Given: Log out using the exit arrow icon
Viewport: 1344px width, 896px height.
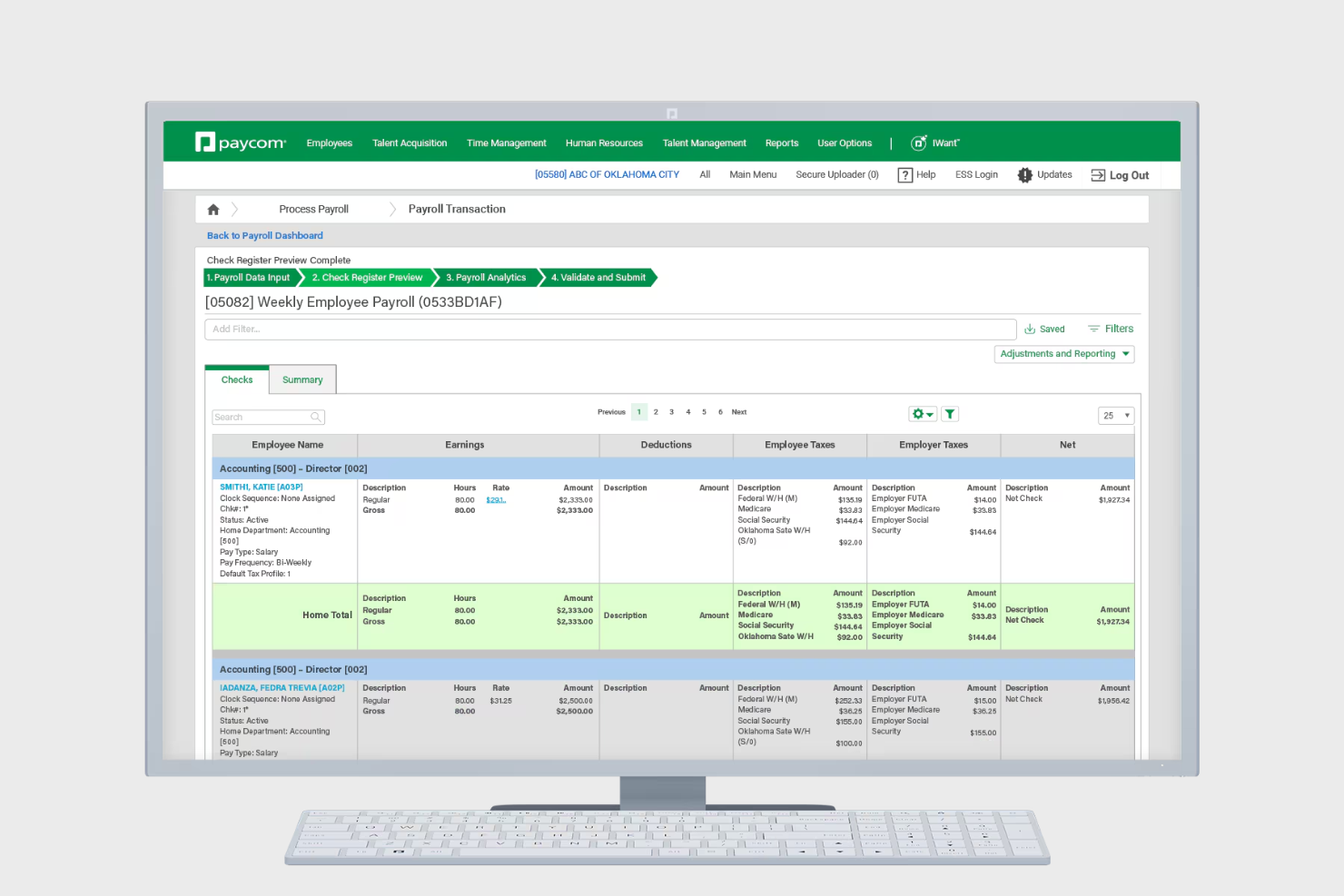Looking at the screenshot, I should tap(1099, 174).
